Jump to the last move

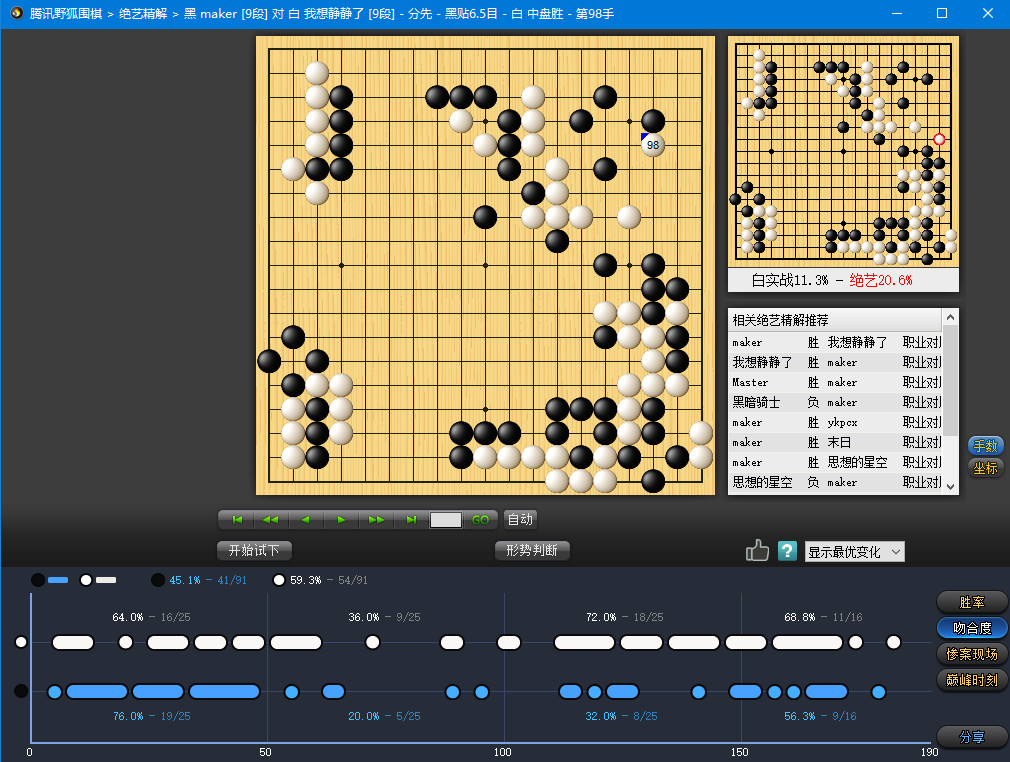[411, 520]
